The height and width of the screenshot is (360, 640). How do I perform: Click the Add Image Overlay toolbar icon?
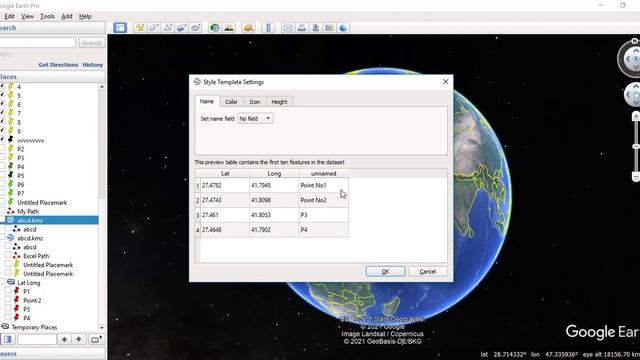(182, 28)
